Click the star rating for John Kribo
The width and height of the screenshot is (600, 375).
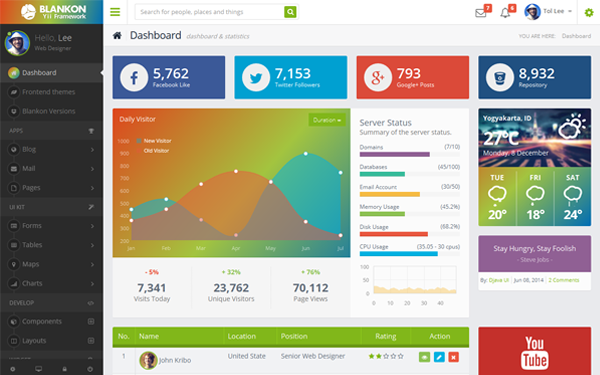click(x=386, y=356)
